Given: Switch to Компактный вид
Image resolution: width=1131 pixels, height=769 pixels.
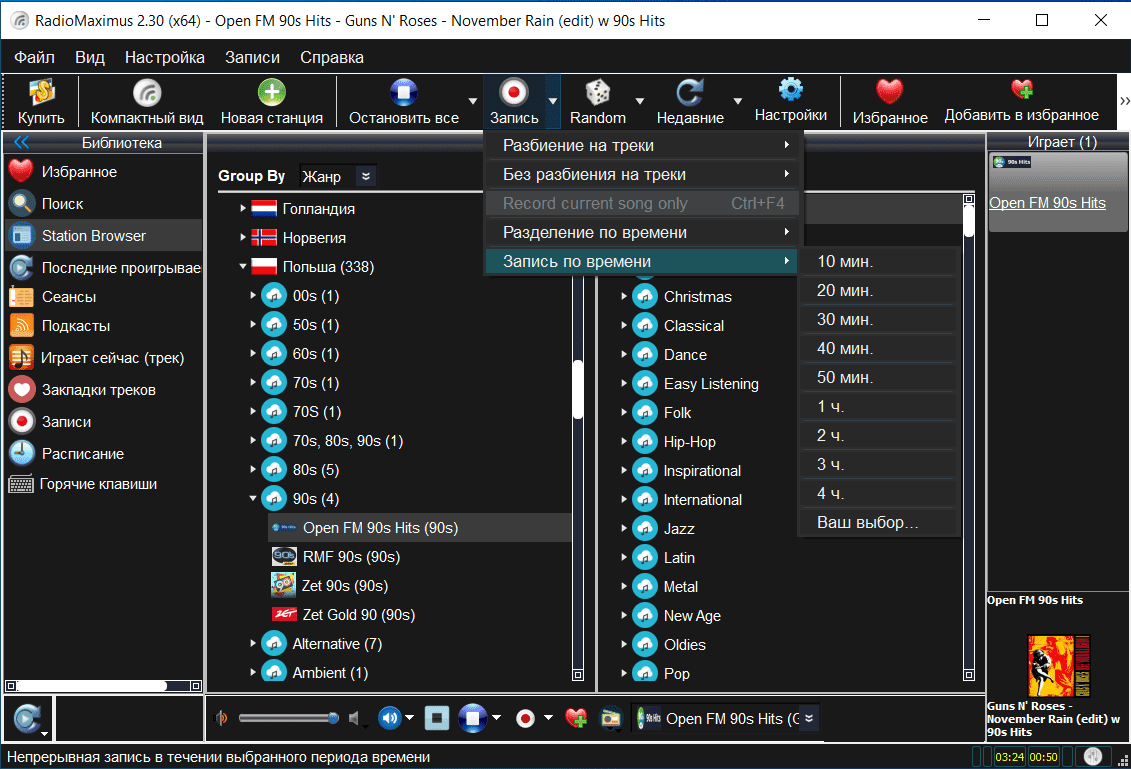Looking at the screenshot, I should coord(147,102).
